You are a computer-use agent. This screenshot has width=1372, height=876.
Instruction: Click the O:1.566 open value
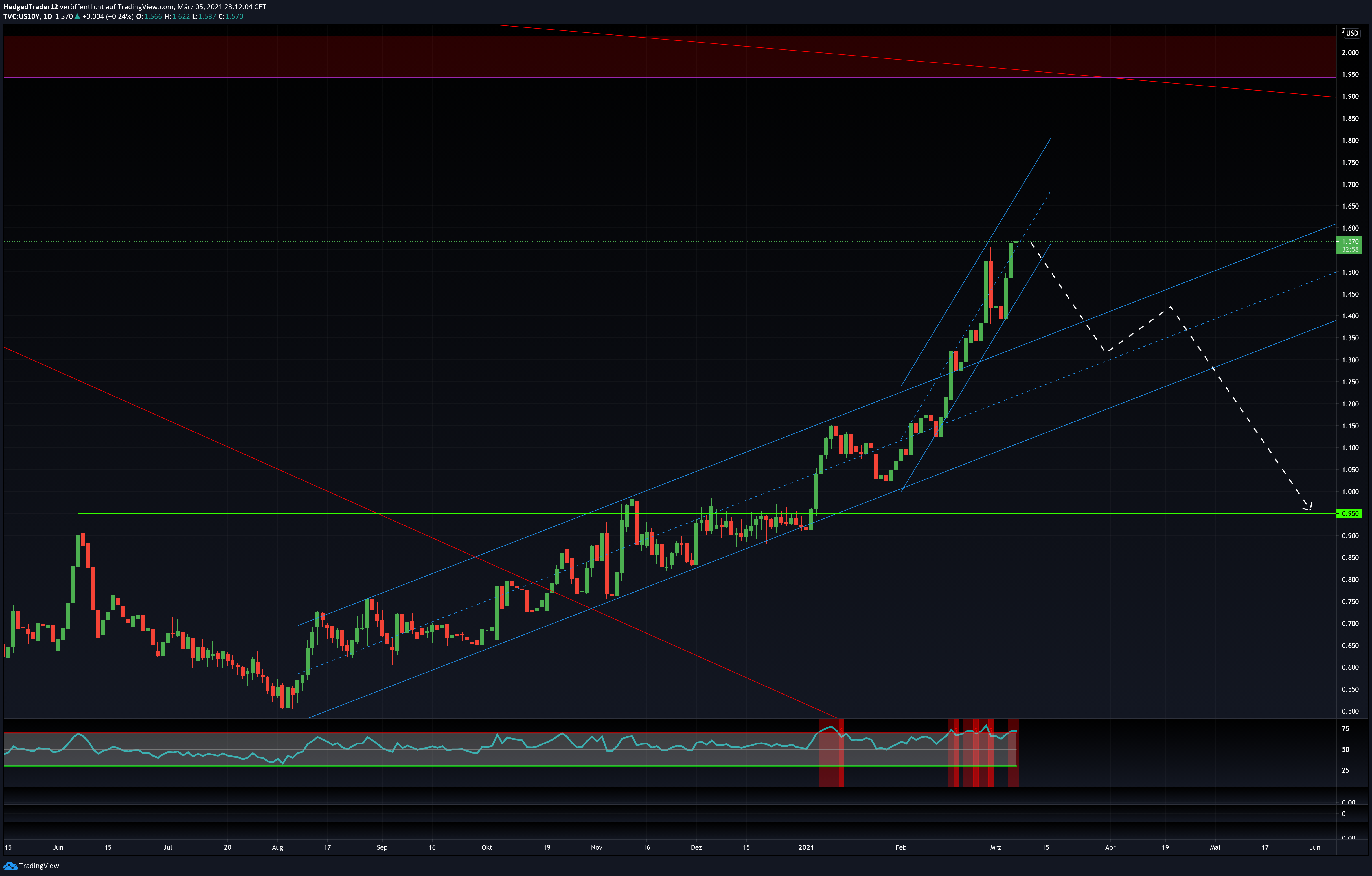(x=149, y=17)
